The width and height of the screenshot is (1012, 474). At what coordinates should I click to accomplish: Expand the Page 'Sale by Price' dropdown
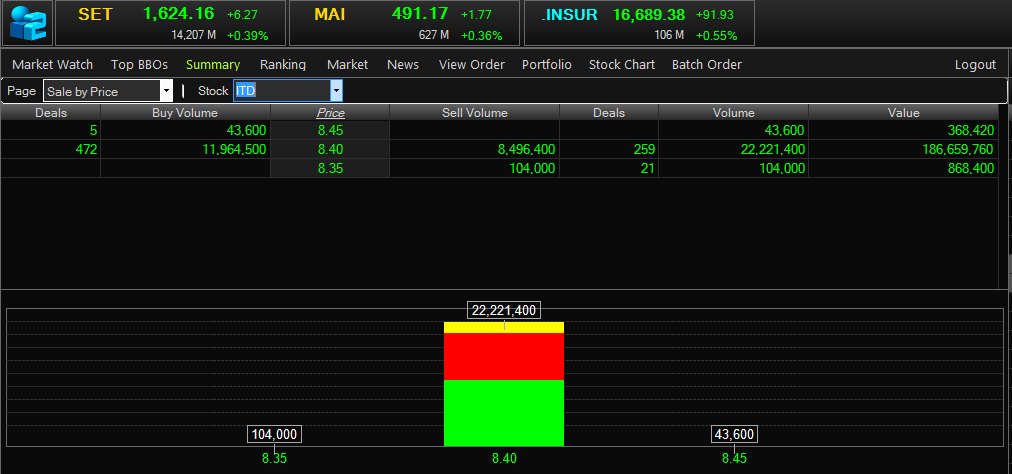click(x=166, y=91)
